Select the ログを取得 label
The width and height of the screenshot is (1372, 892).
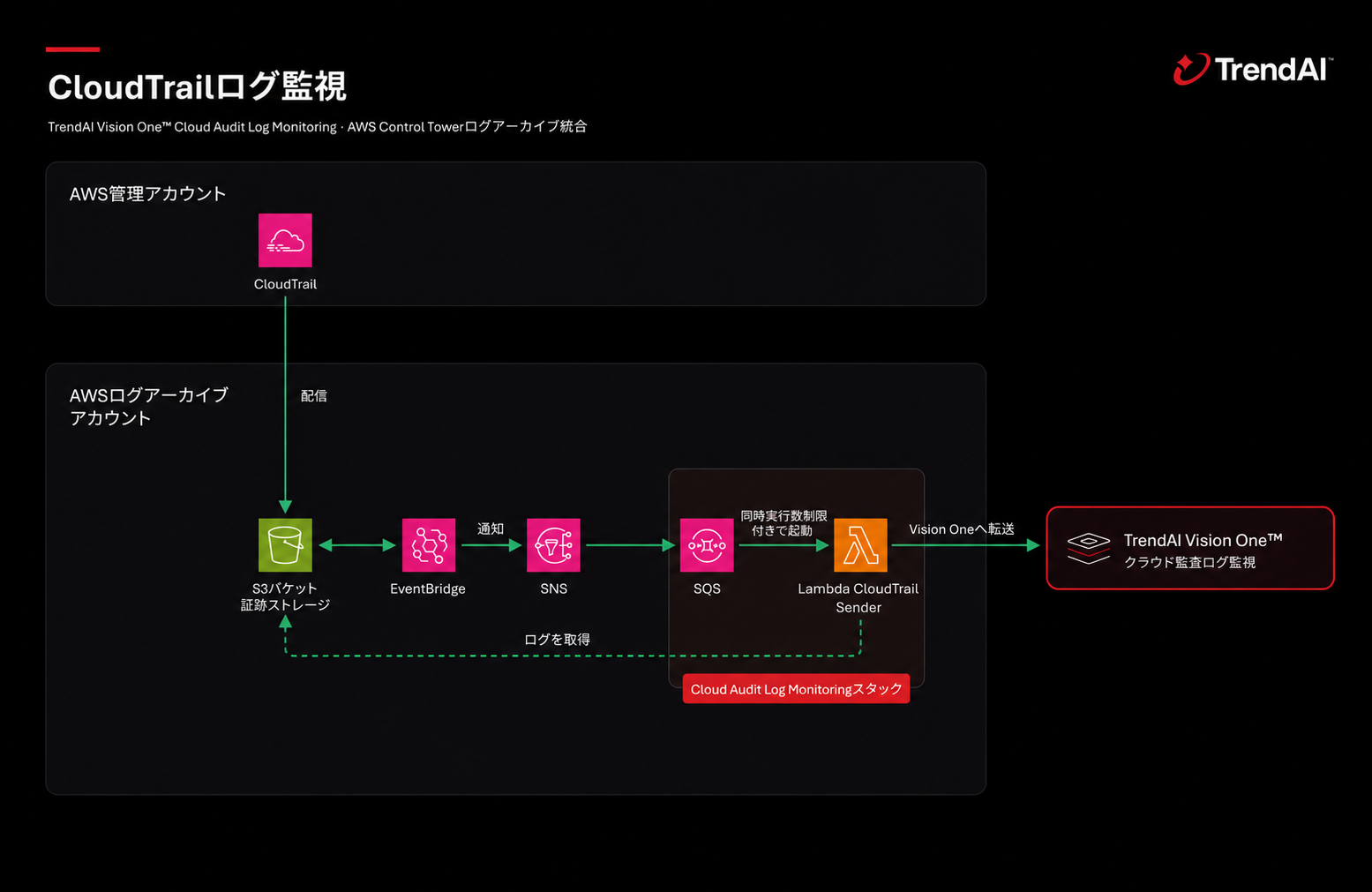pyautogui.click(x=557, y=640)
